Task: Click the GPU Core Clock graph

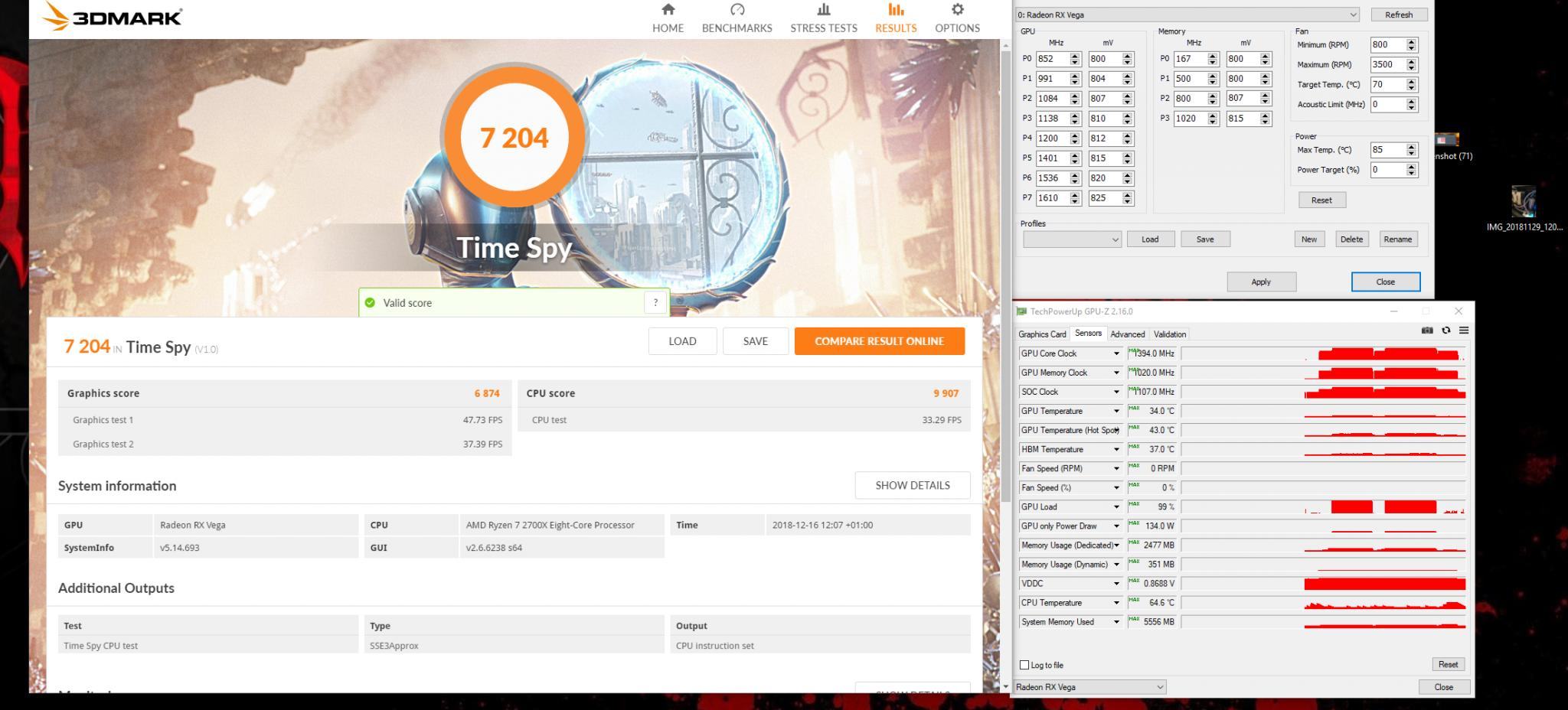Action: click(x=1324, y=353)
